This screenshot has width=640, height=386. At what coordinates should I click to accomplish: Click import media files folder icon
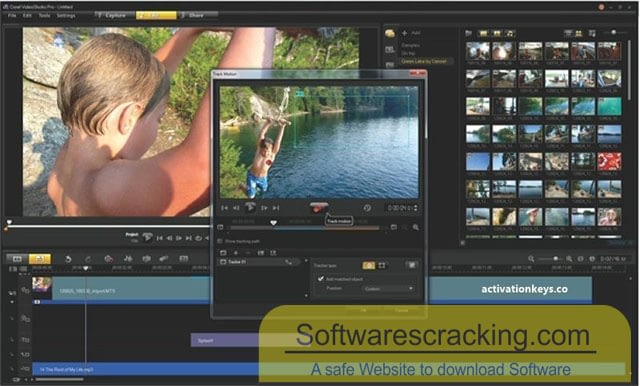(469, 33)
